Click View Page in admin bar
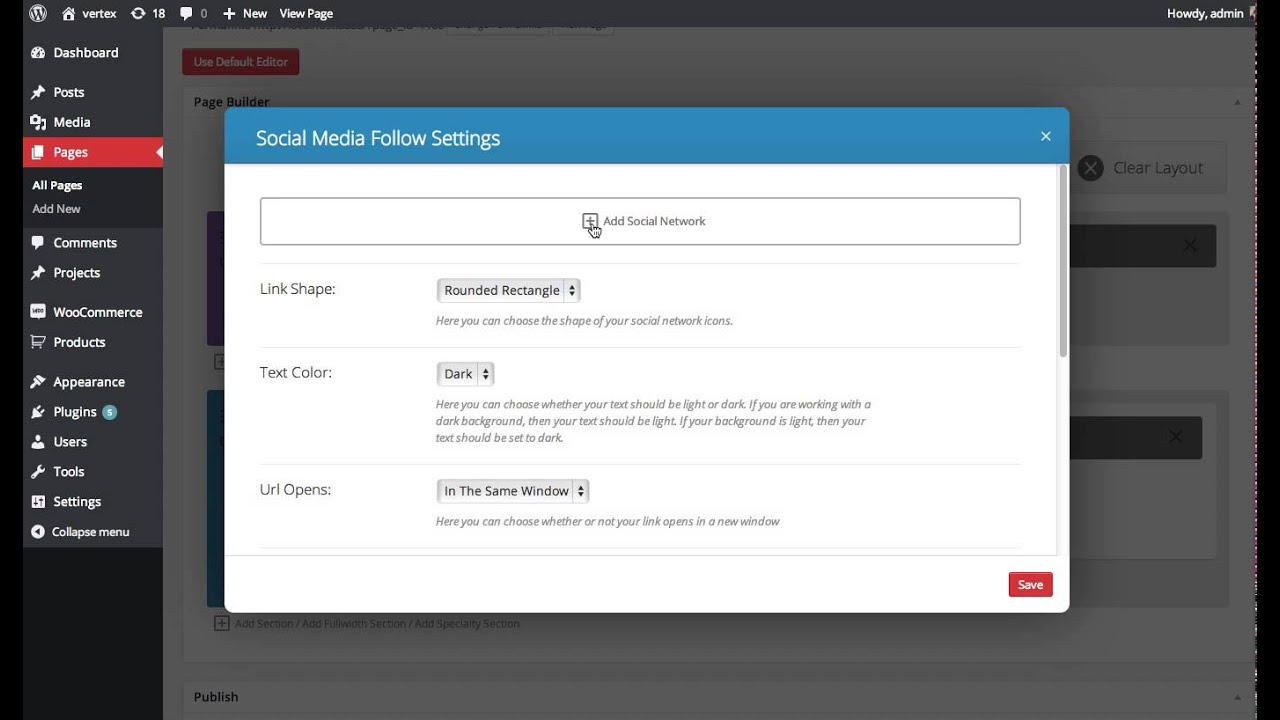This screenshot has height=720, width=1280. point(306,13)
